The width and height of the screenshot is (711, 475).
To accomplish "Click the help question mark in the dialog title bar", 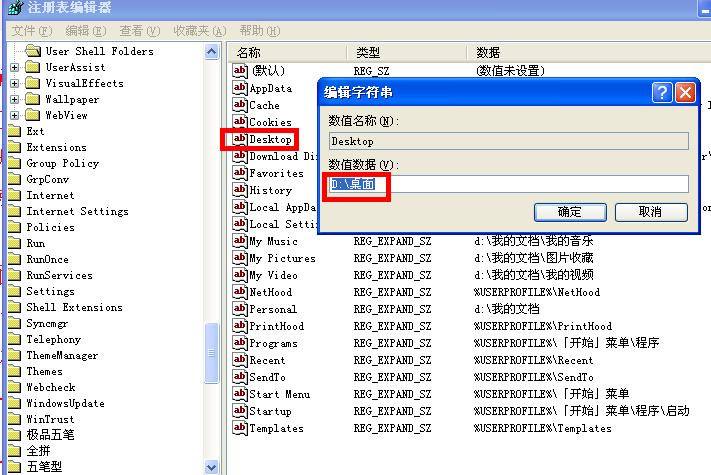I will pyautogui.click(x=662, y=92).
